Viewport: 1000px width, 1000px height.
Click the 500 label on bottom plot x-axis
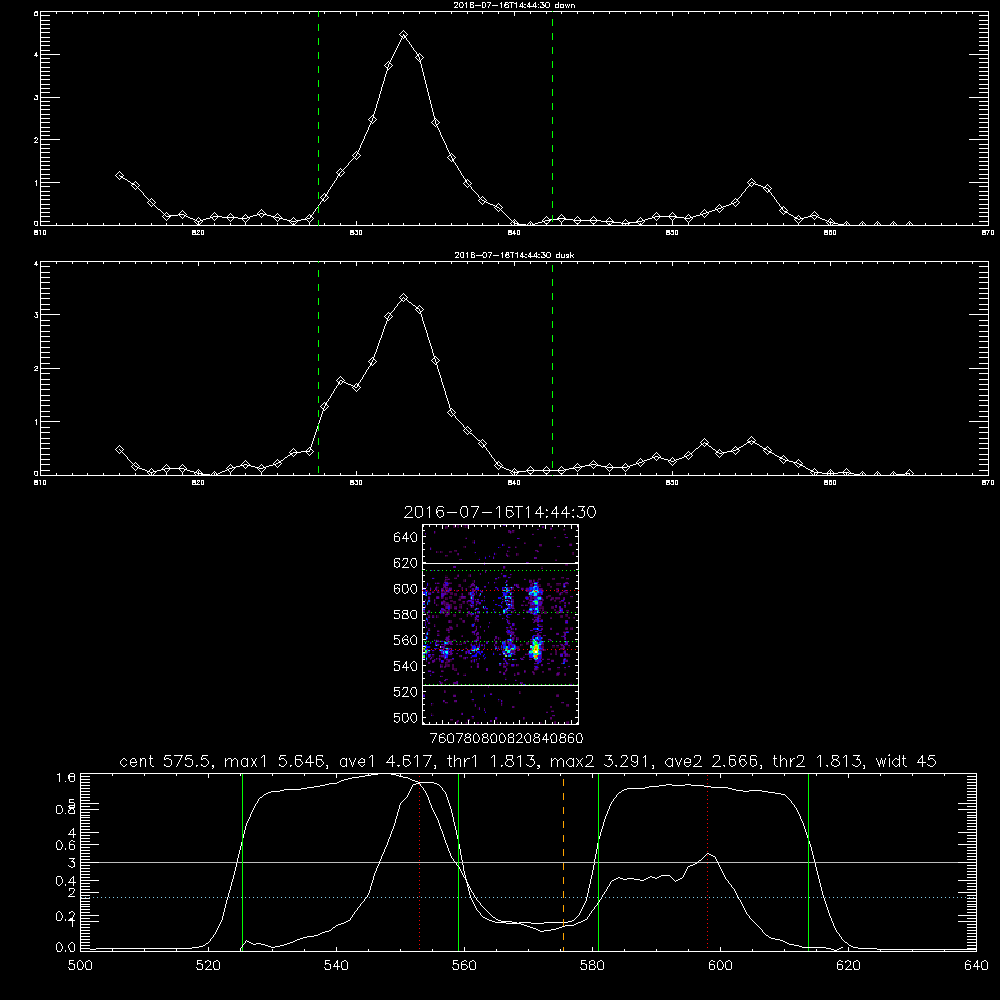pos(80,966)
